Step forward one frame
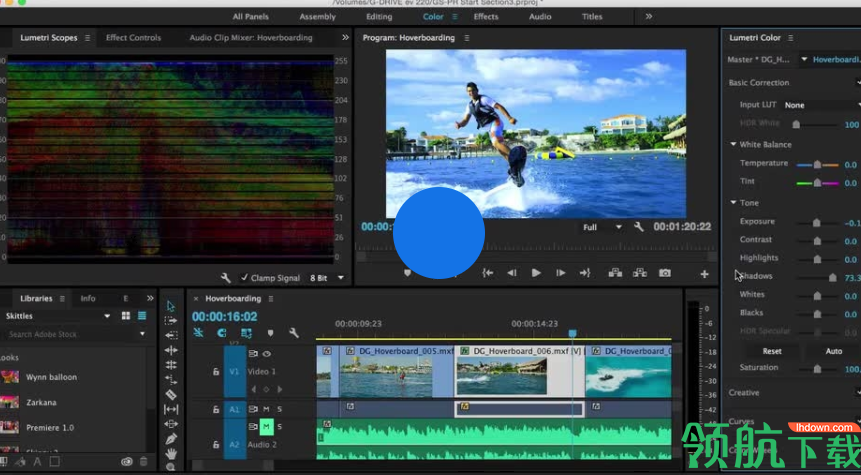Screen dimensions: 861x475 point(560,273)
